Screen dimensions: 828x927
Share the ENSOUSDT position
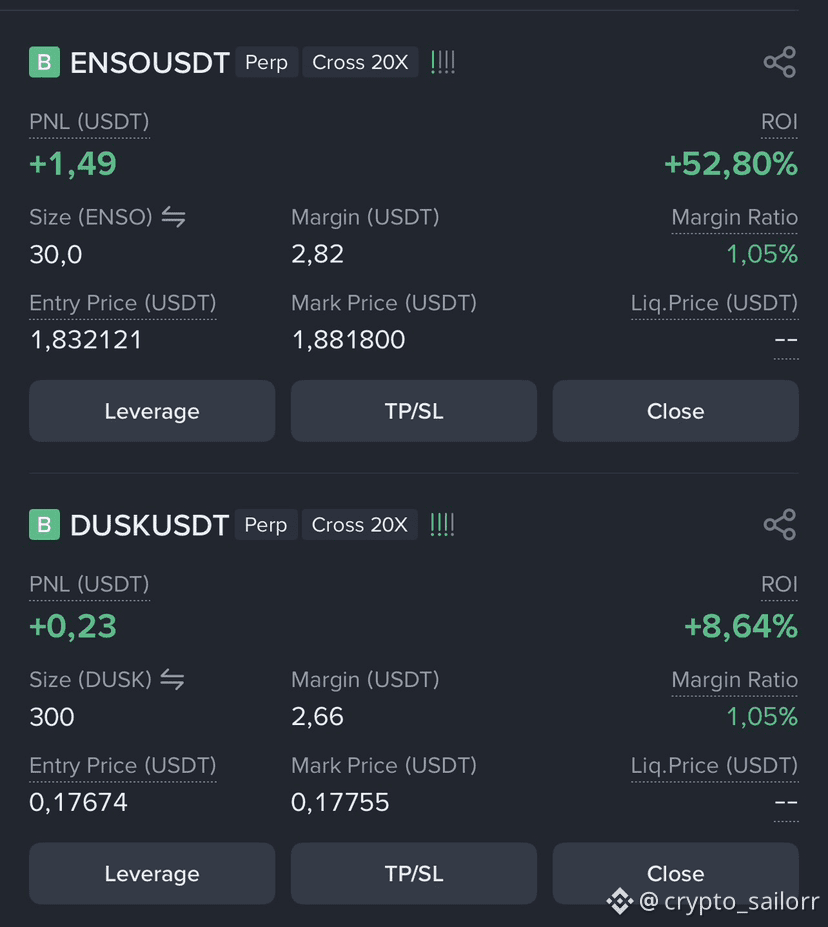[x=780, y=62]
